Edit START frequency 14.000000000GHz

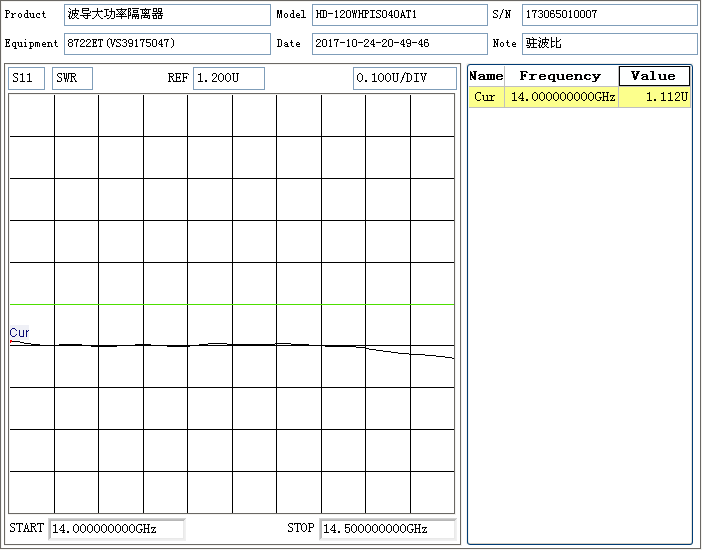tap(116, 529)
